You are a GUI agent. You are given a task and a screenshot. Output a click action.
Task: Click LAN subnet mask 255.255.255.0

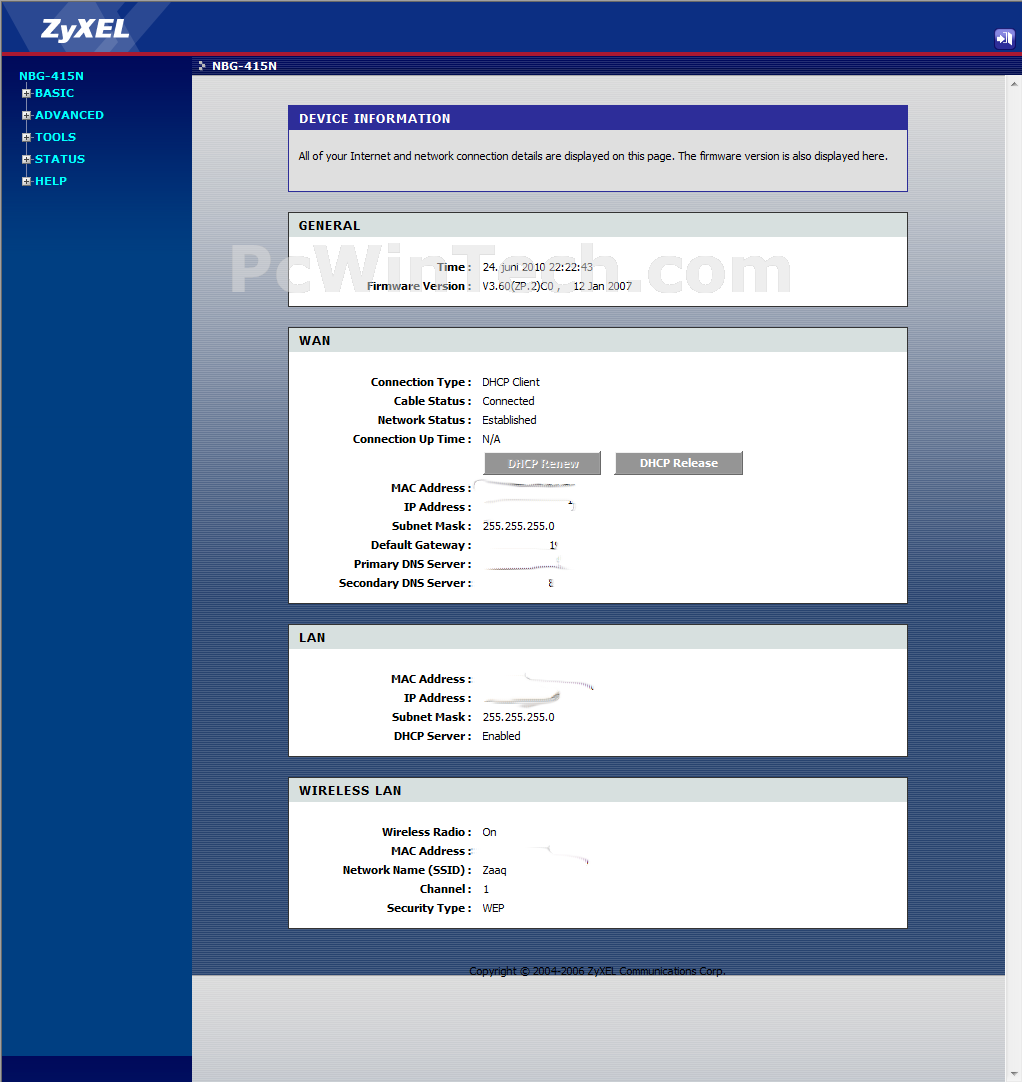tap(518, 717)
